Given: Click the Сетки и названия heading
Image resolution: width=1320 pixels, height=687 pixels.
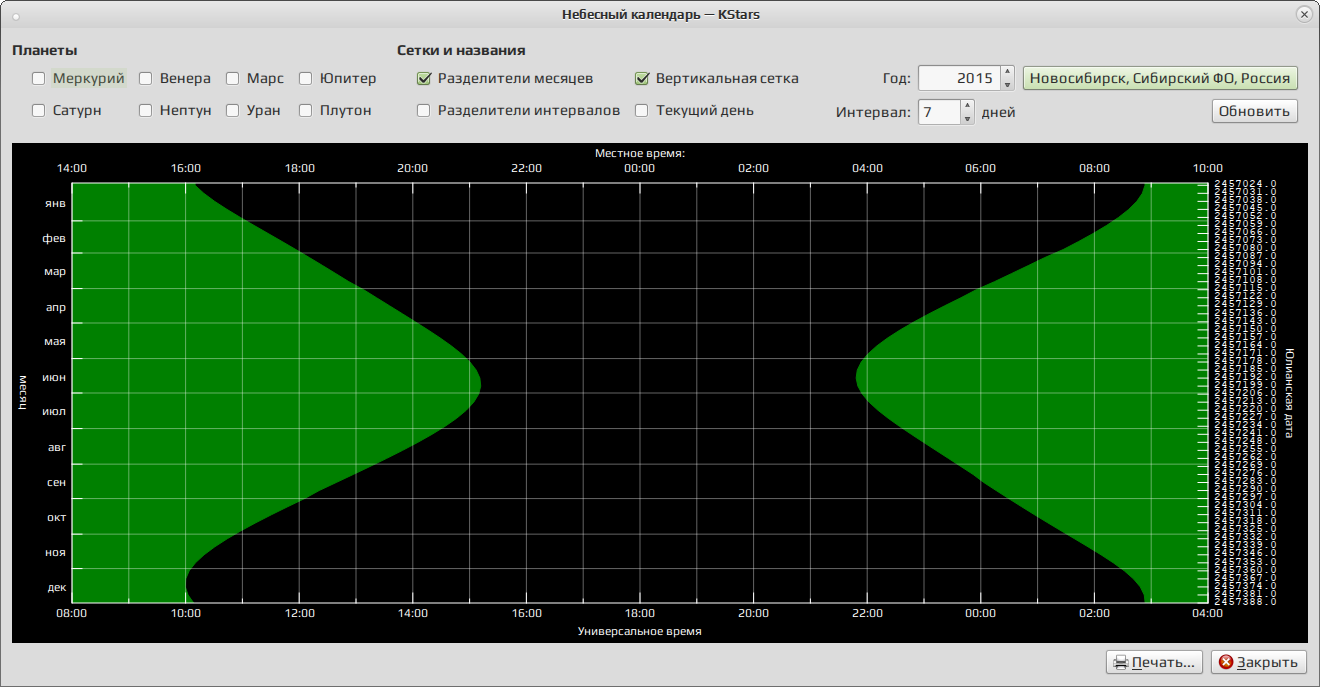Looking at the screenshot, I should tap(461, 50).
